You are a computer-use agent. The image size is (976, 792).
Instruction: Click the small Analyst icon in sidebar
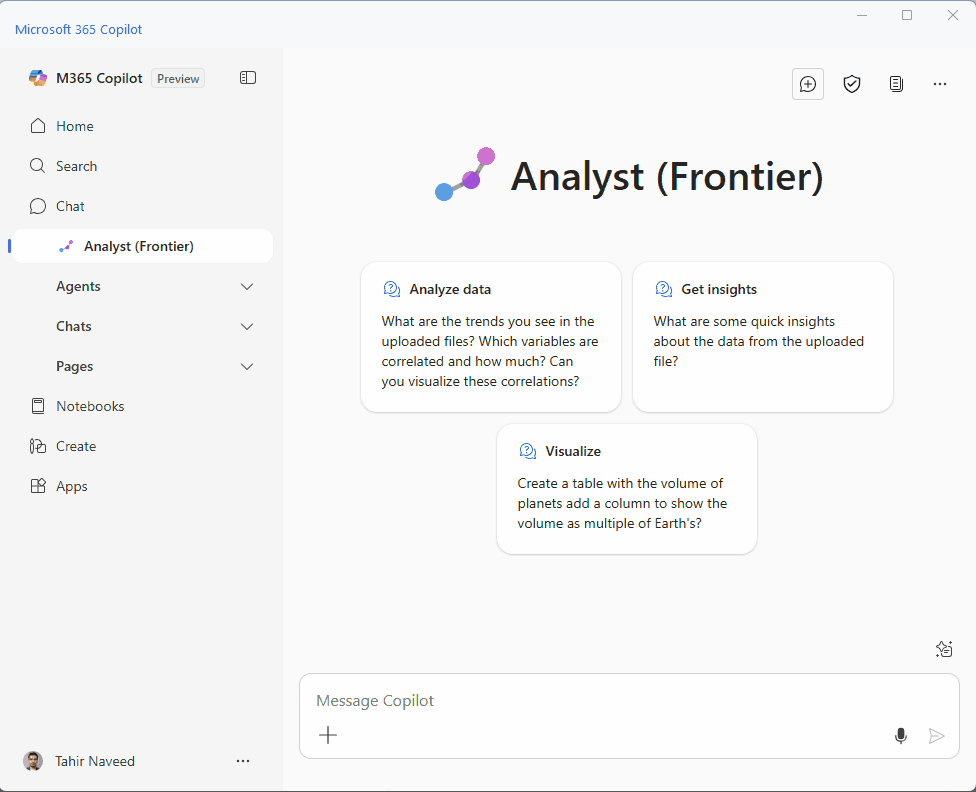pyautogui.click(x=66, y=246)
